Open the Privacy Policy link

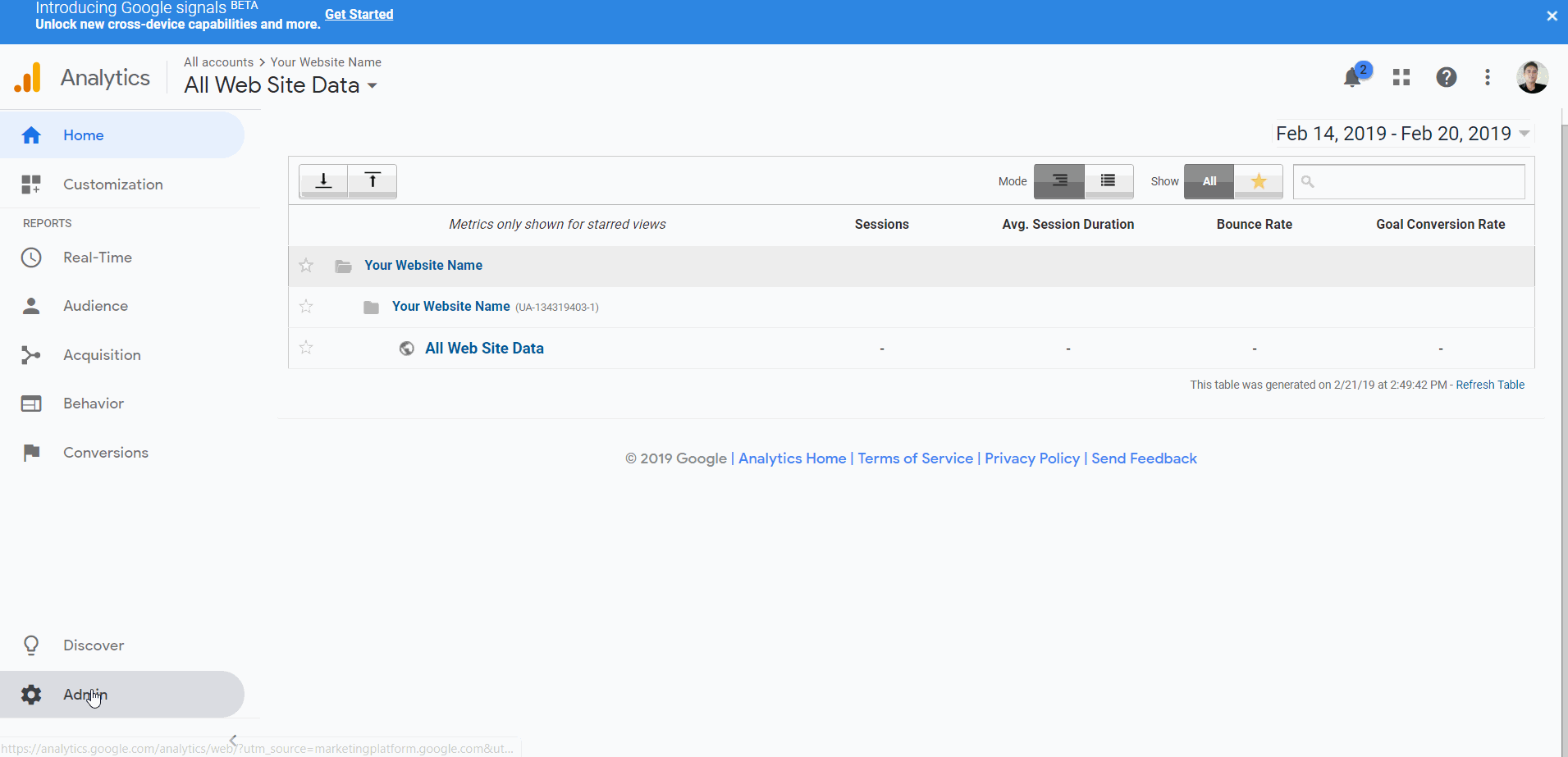click(1032, 458)
